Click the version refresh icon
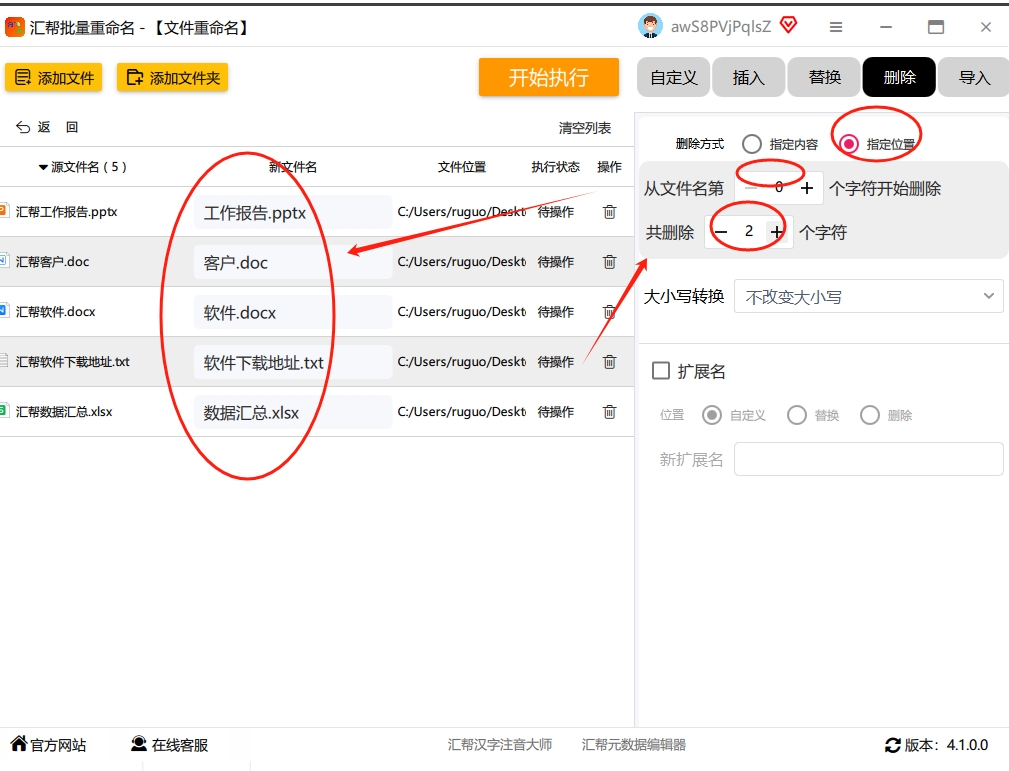 (x=893, y=745)
